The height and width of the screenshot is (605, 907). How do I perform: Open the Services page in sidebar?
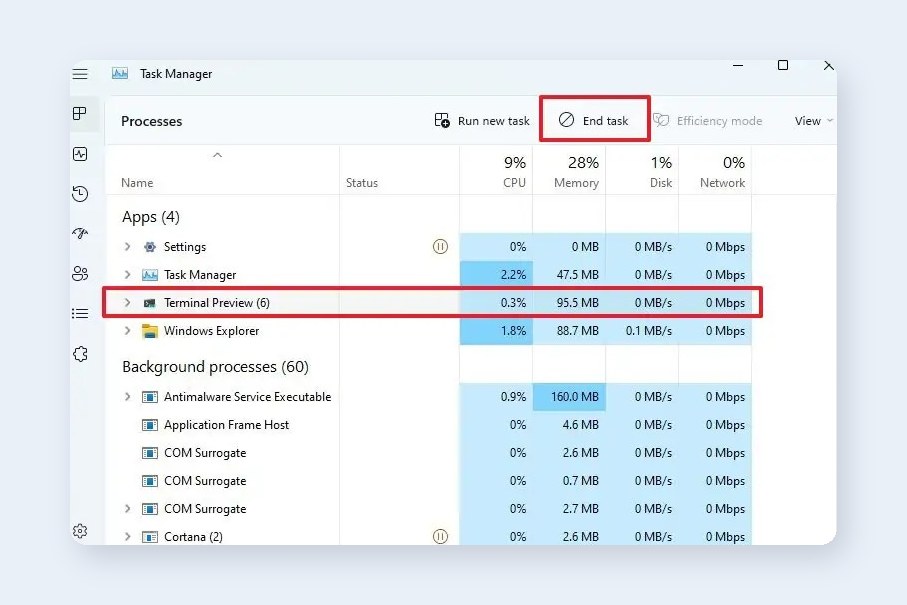click(80, 354)
